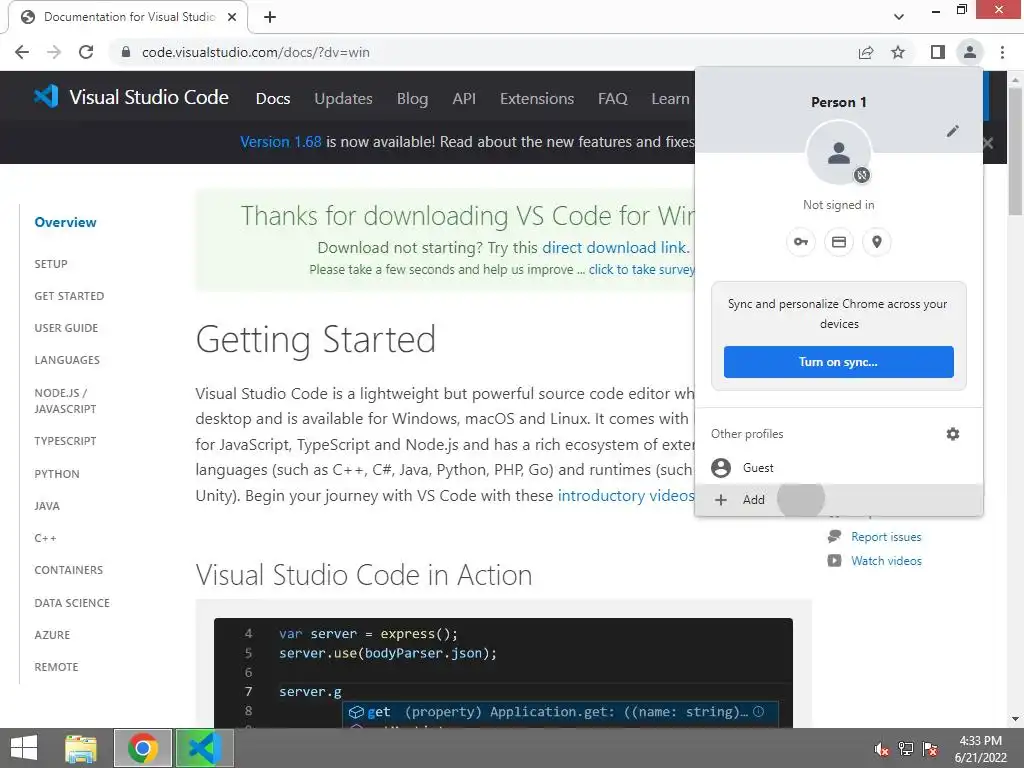Open new tab with plus button

coord(270,17)
